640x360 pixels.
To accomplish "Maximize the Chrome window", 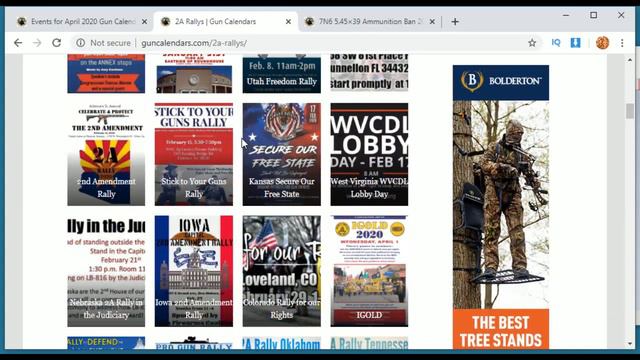I will click(x=593, y=15).
